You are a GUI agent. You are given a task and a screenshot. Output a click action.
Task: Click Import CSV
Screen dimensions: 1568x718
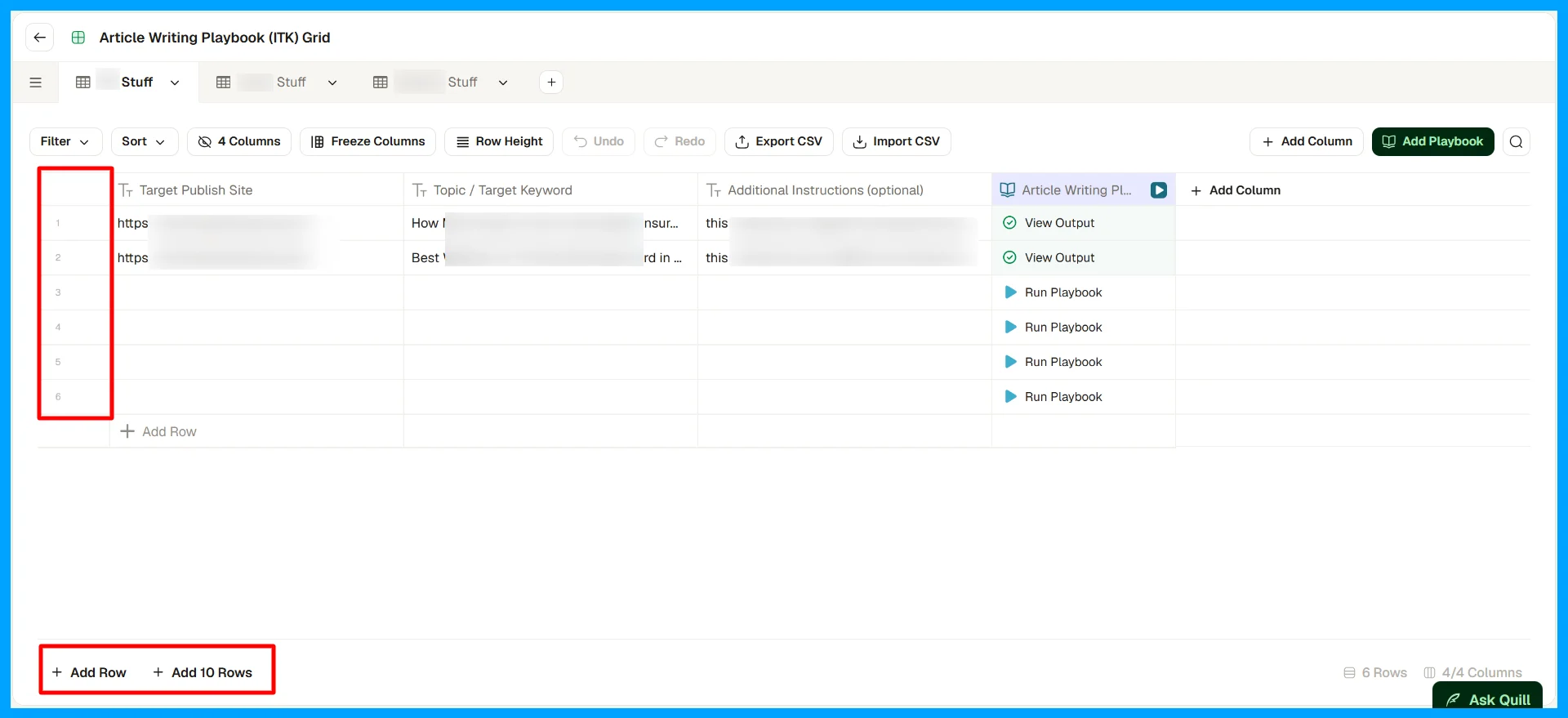(897, 141)
